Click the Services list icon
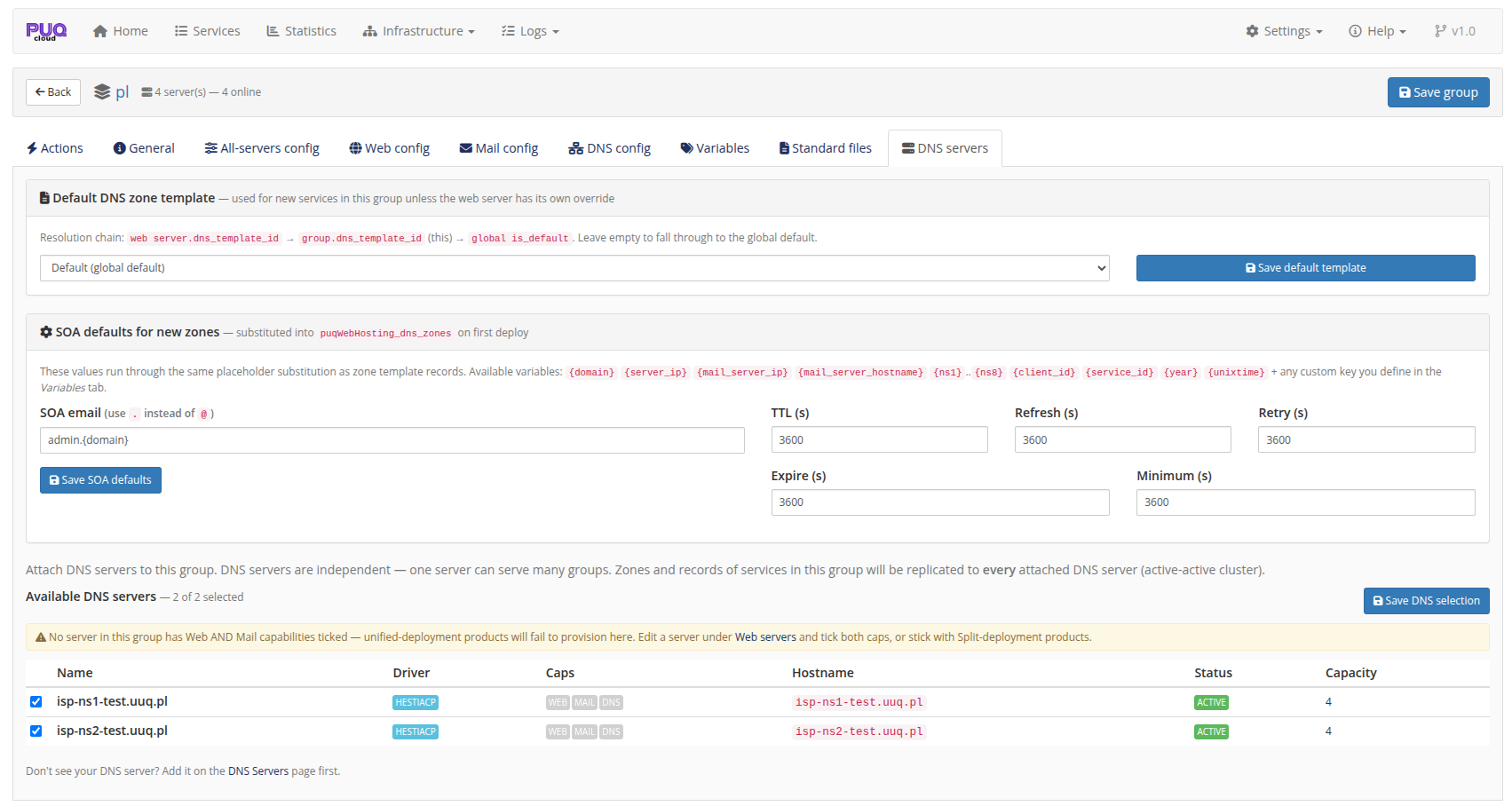This screenshot has width=1512, height=806. click(181, 31)
